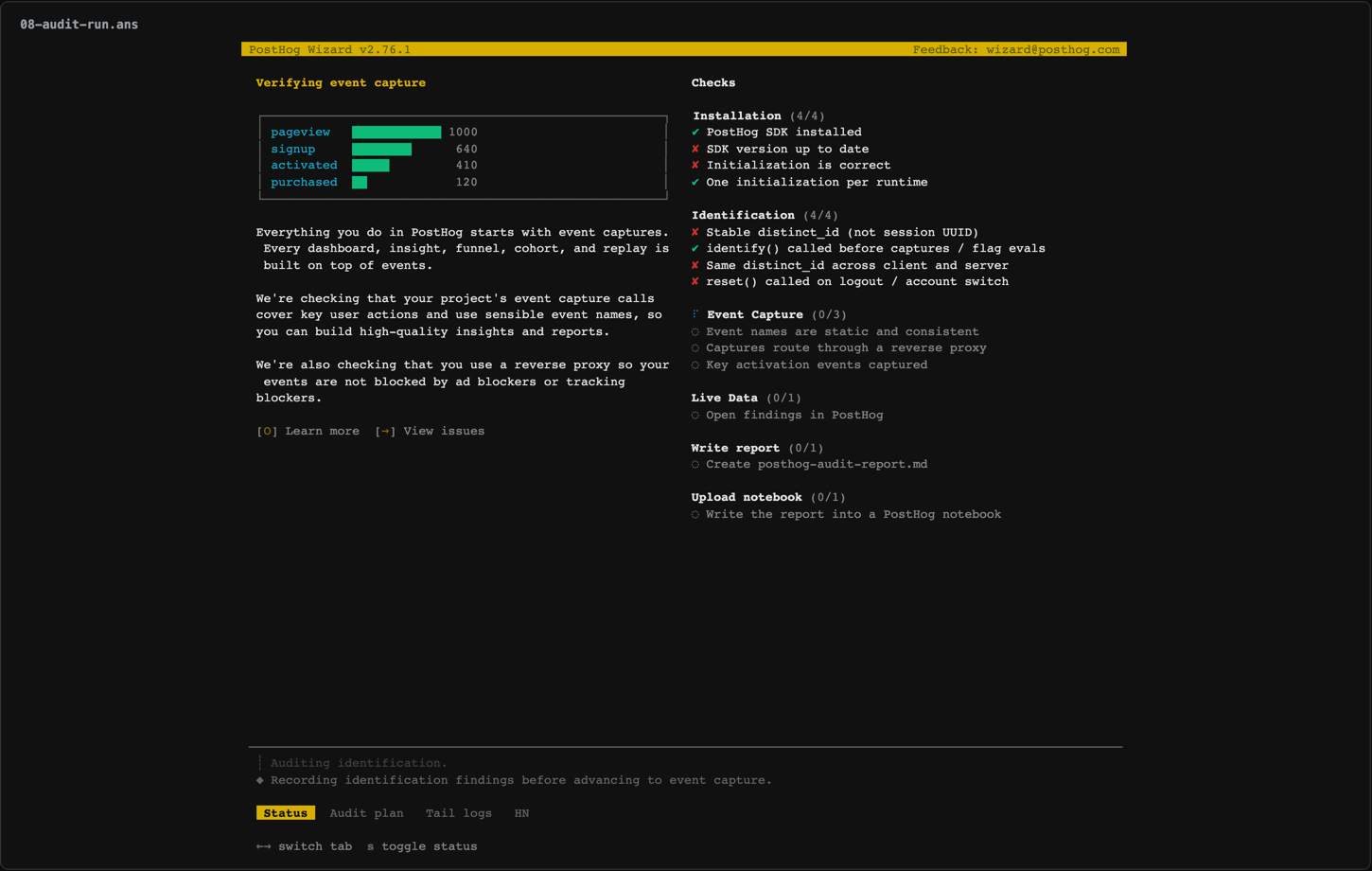Click the 08-audit-run.ans file name
The image size is (1372, 871).
click(x=79, y=25)
